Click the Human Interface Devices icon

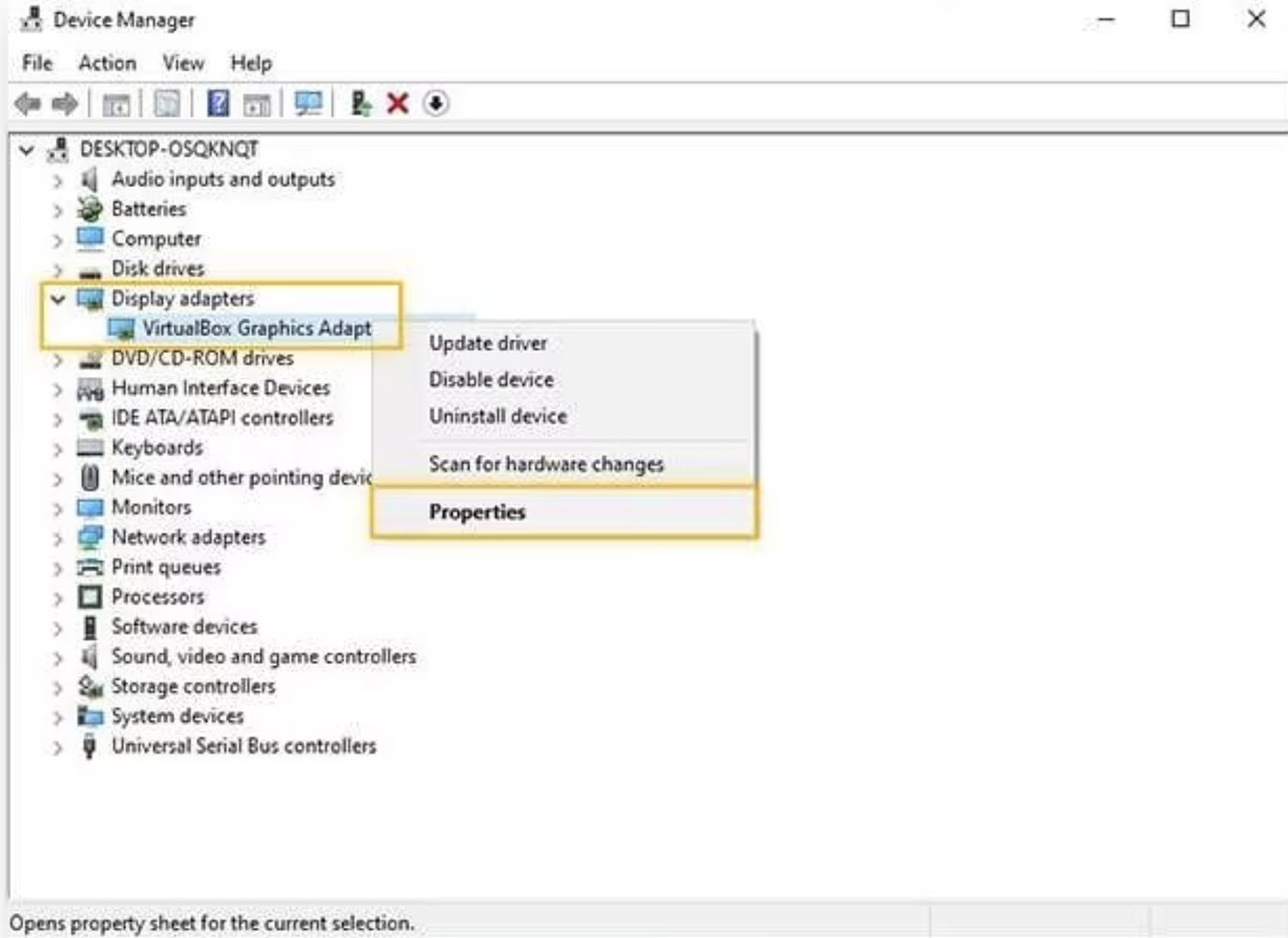[90, 389]
